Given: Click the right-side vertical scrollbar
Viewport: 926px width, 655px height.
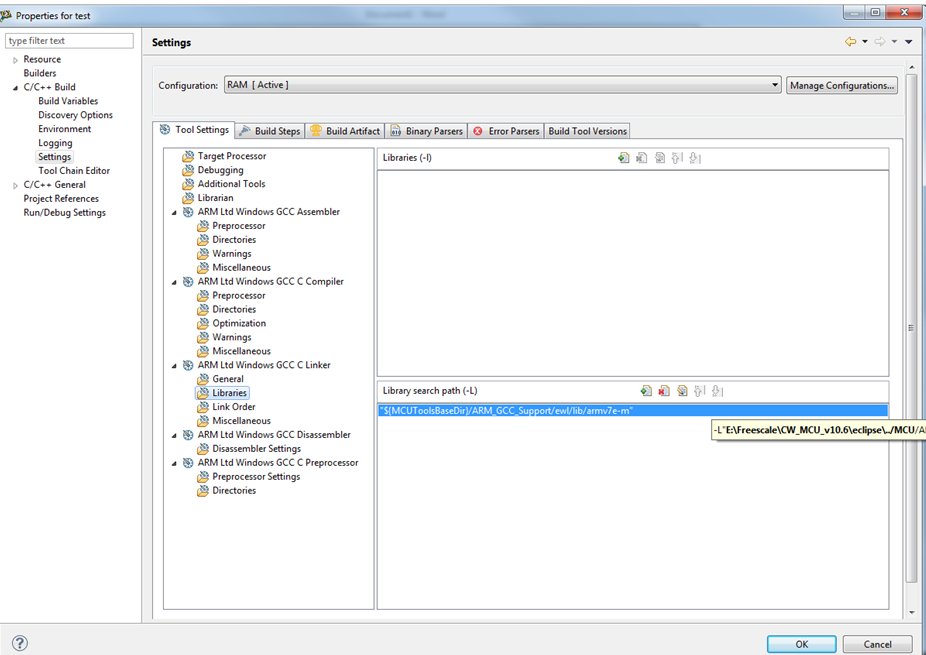Looking at the screenshot, I should click(911, 328).
